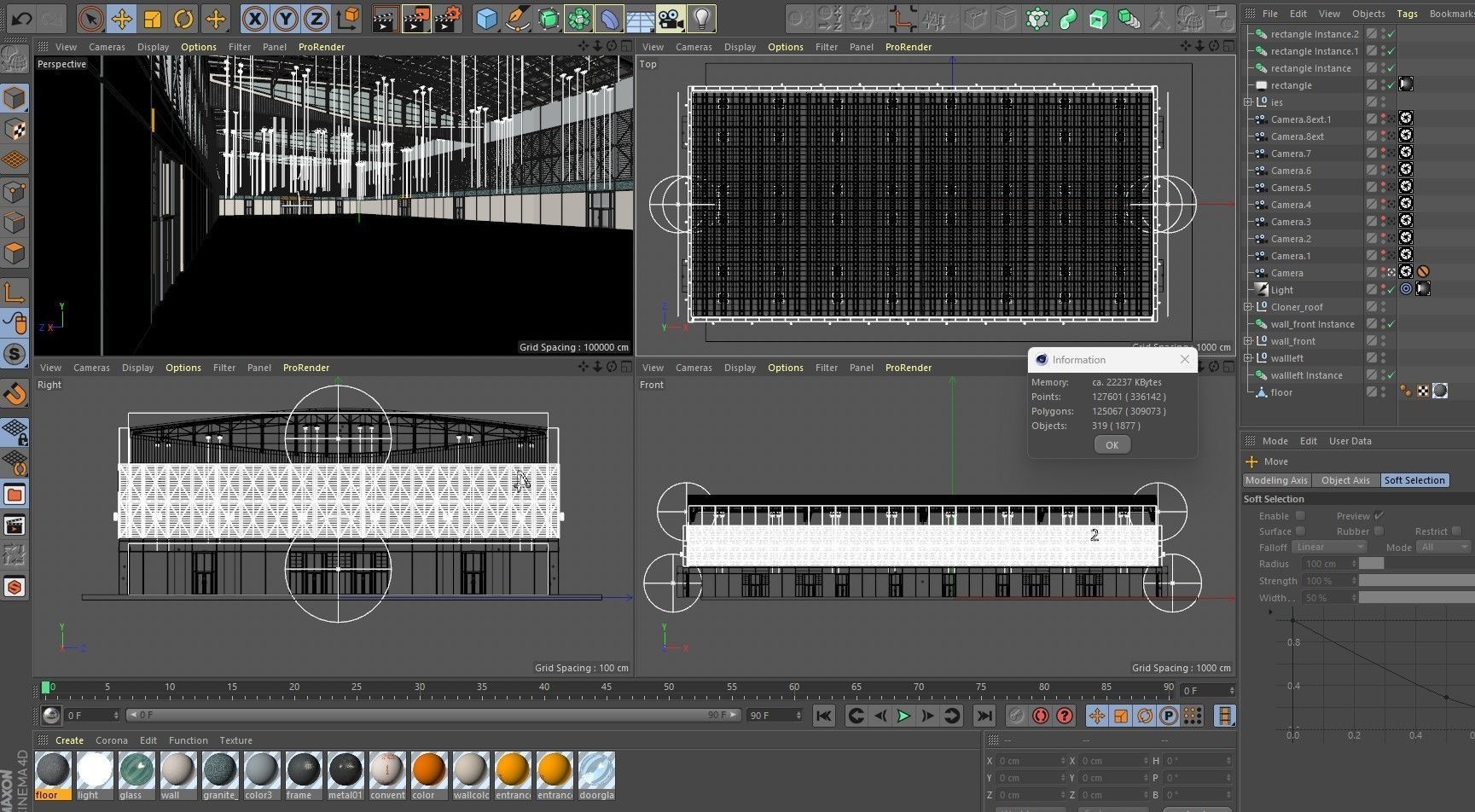Click the magnet icon in left toolbar
The height and width of the screenshot is (812, 1475).
pos(15,393)
